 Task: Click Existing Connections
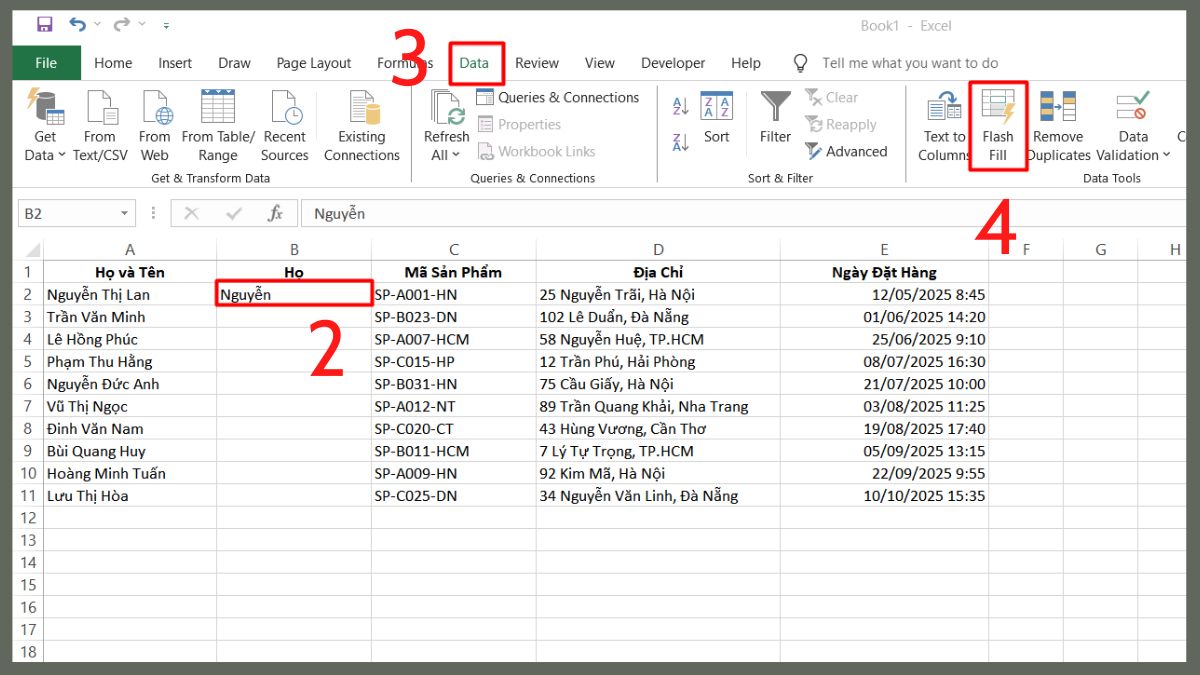pos(361,125)
